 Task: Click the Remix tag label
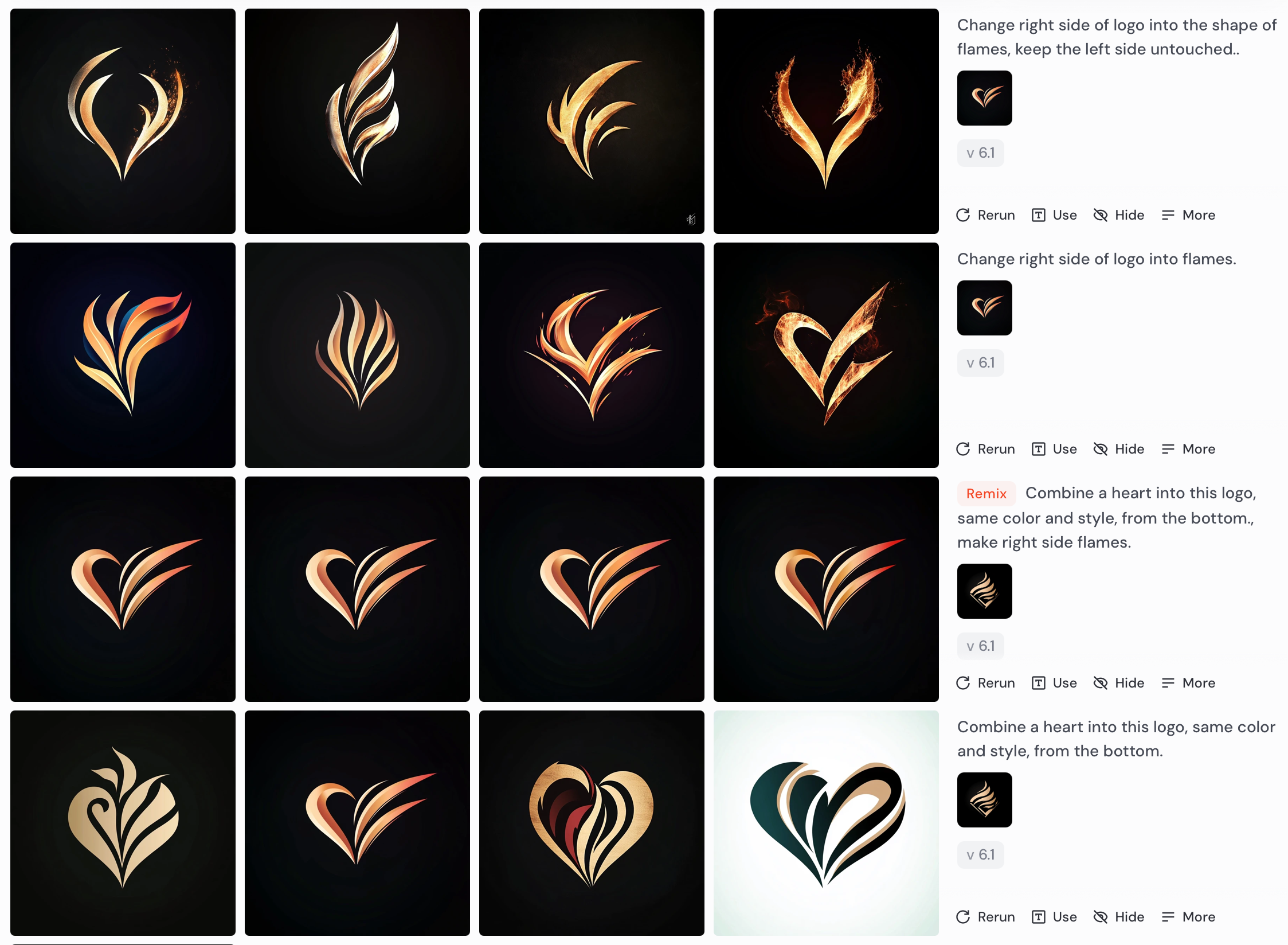point(986,494)
